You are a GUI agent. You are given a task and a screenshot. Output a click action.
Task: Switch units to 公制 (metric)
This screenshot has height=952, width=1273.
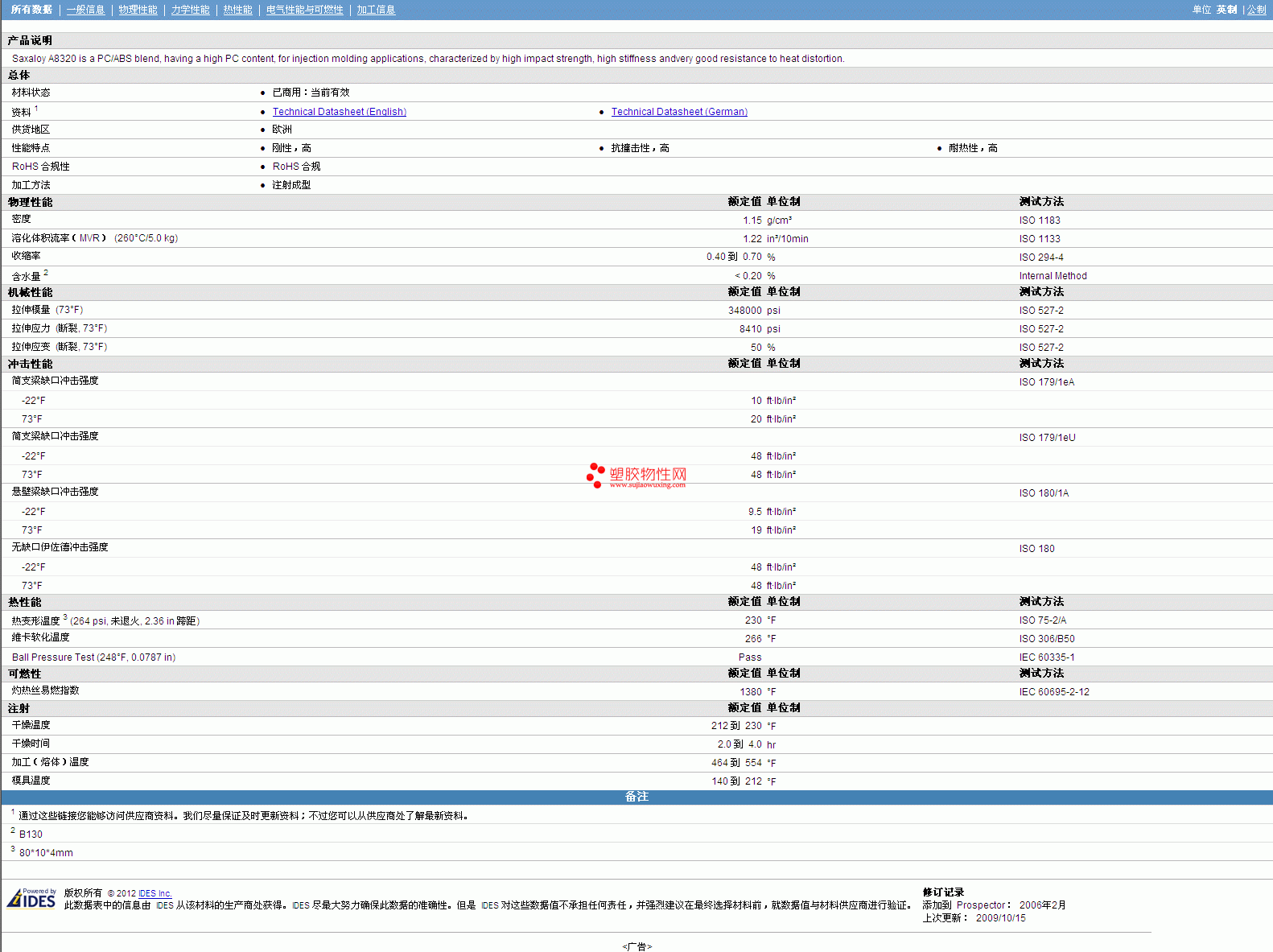(1256, 10)
